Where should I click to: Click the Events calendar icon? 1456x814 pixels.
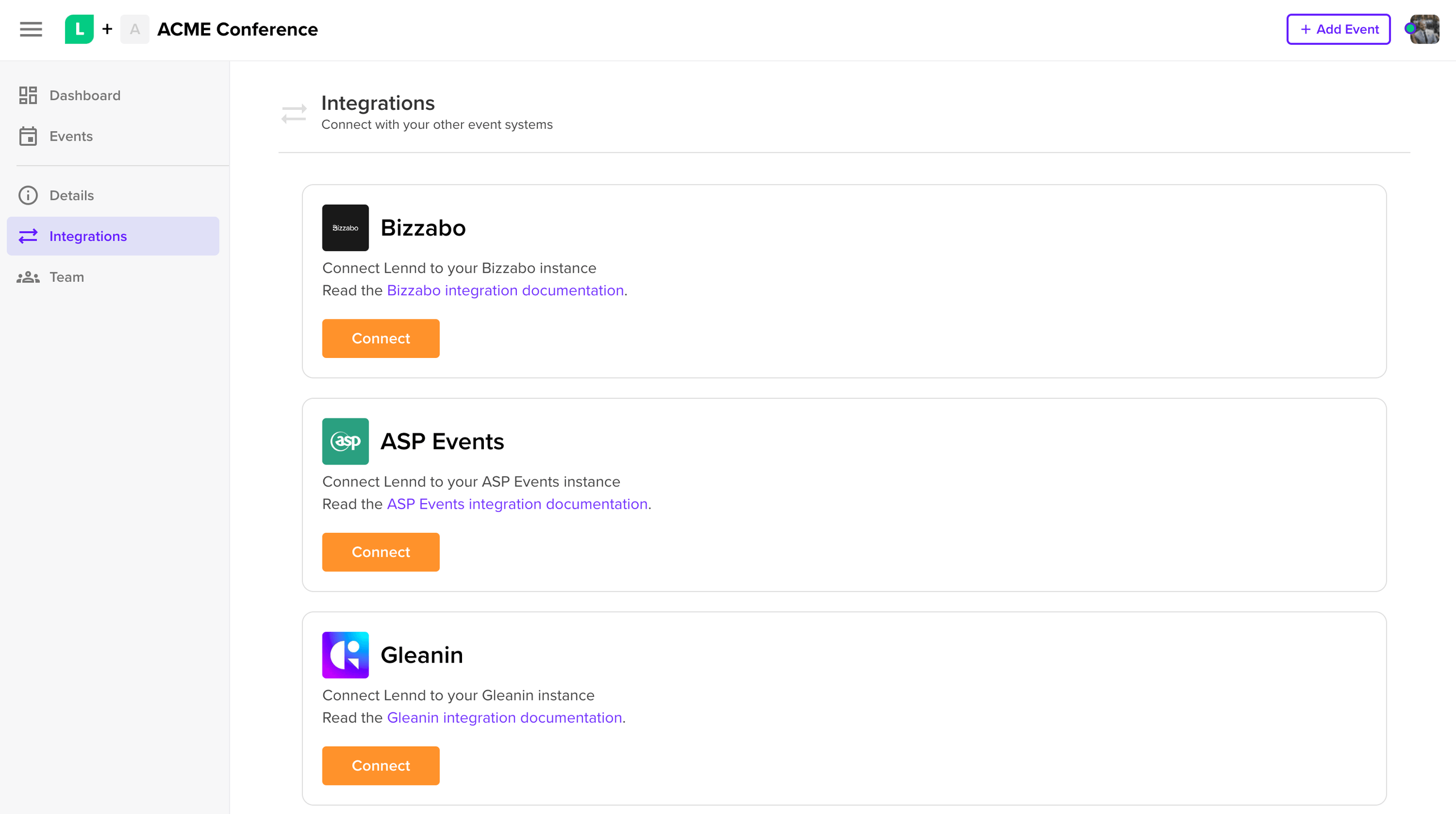click(28, 136)
